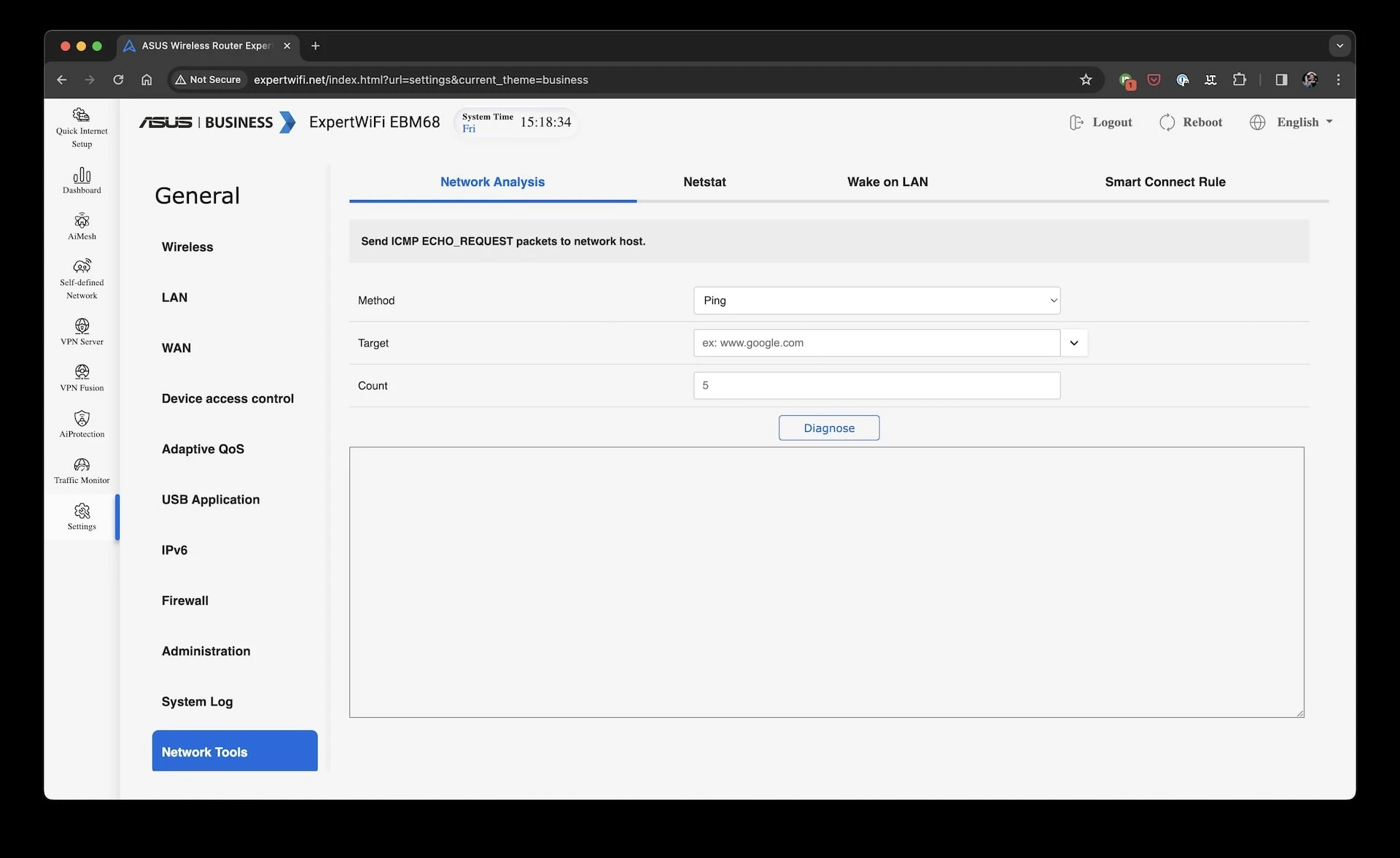Click the General settings heading

197,196
